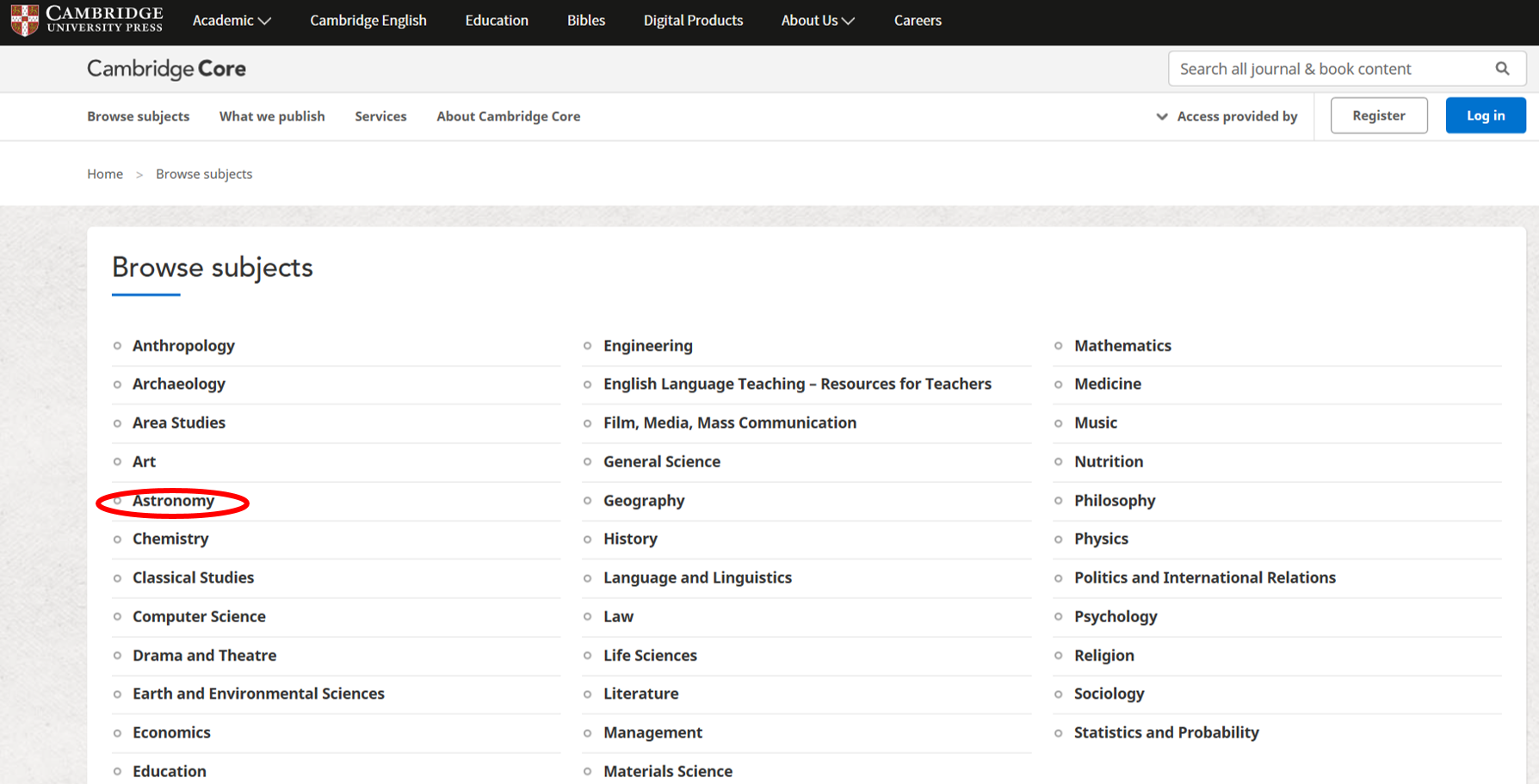Open the General Science subject
This screenshot has width=1539, height=784.
pyautogui.click(x=662, y=461)
